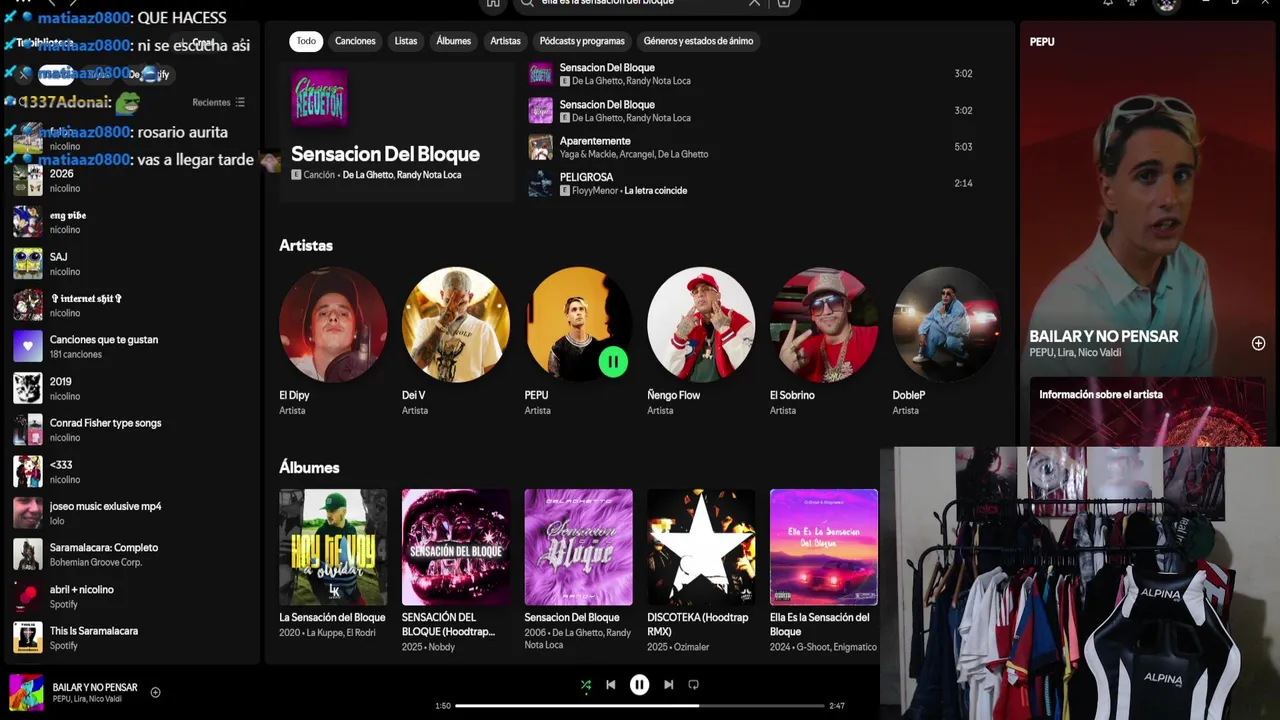1280x720 pixels.
Task: Open Ella Es la Sensación del Bloque album
Action: 824,547
